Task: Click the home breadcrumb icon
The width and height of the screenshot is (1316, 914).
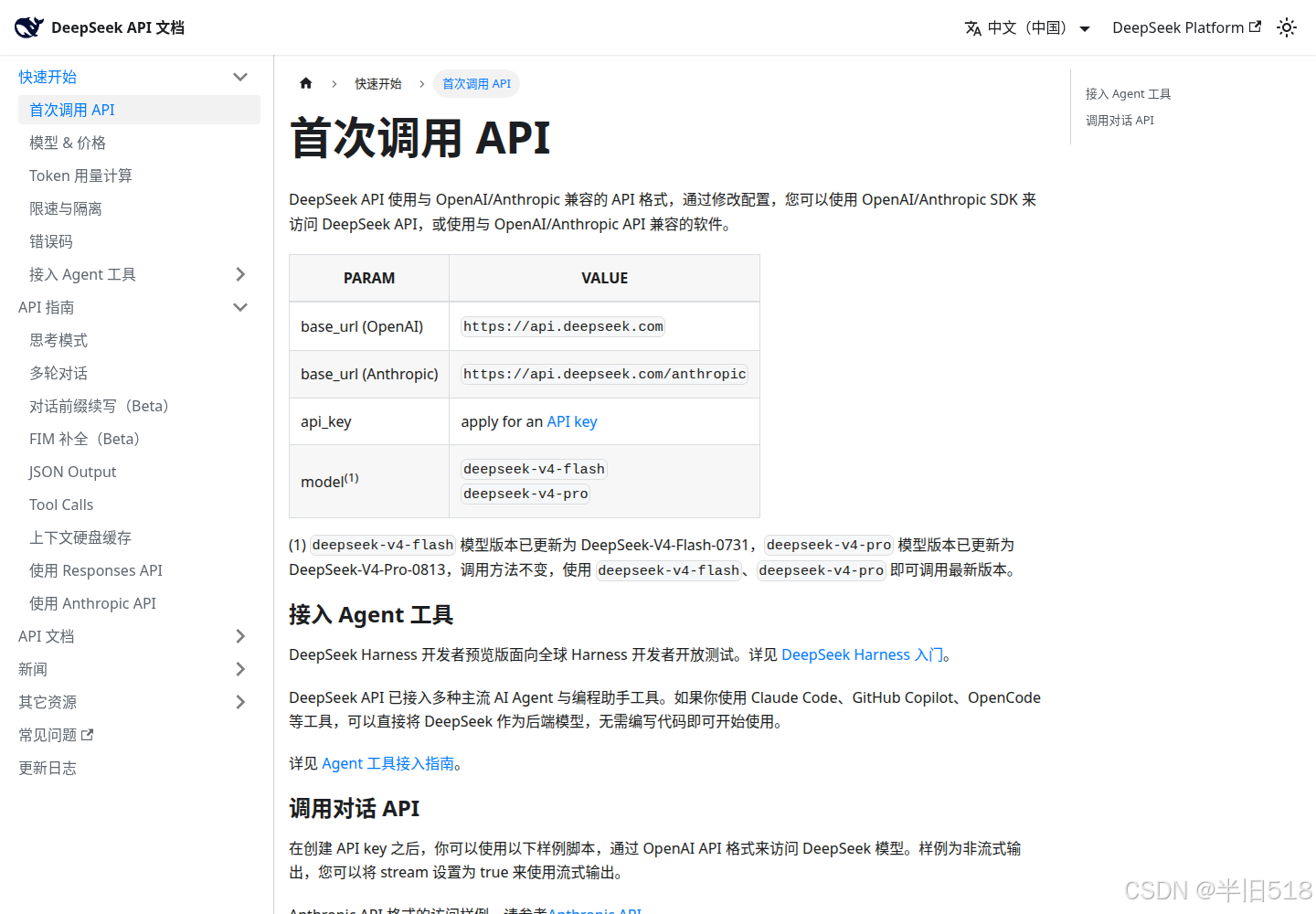Action: (x=306, y=83)
